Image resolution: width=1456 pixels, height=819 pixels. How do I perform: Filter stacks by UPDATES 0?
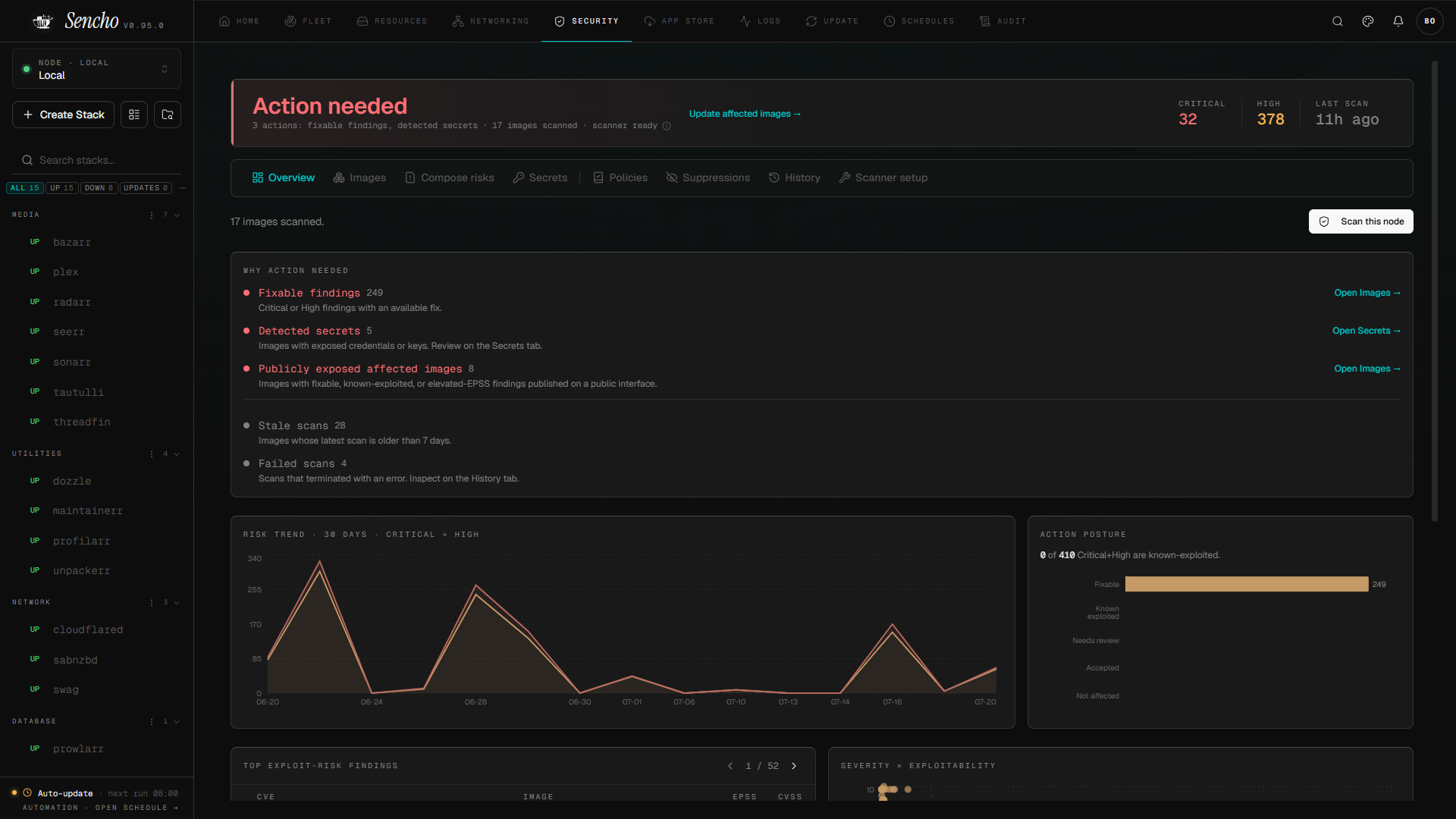pyautogui.click(x=146, y=188)
